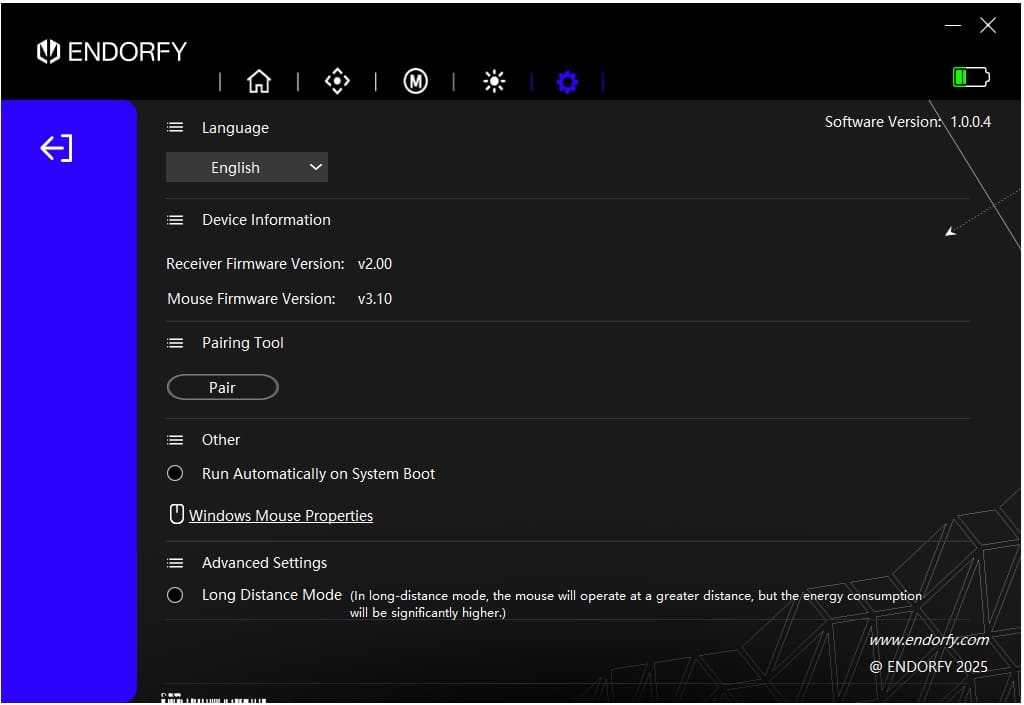The width and height of the screenshot is (1024, 705).
Task: Click the Language section heading
Action: point(235,128)
